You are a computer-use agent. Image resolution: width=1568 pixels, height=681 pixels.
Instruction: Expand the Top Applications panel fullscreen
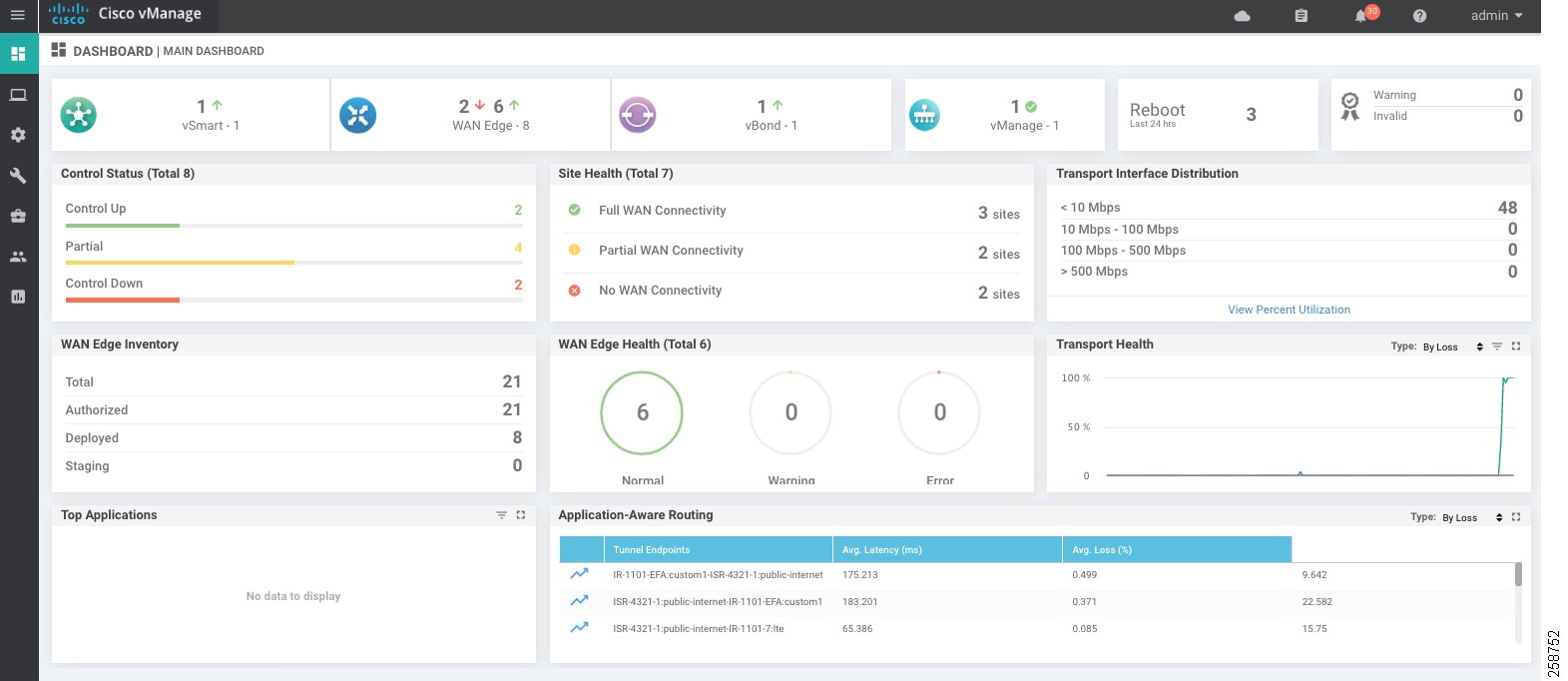[520, 515]
